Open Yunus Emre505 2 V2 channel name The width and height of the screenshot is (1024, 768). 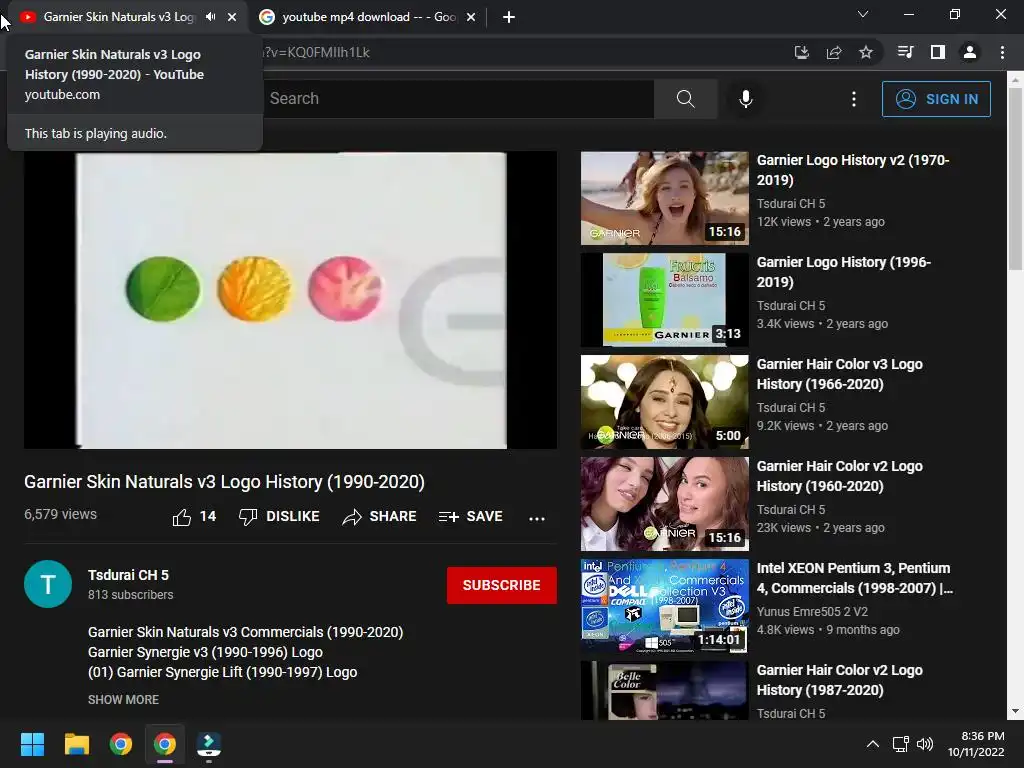pos(812,611)
